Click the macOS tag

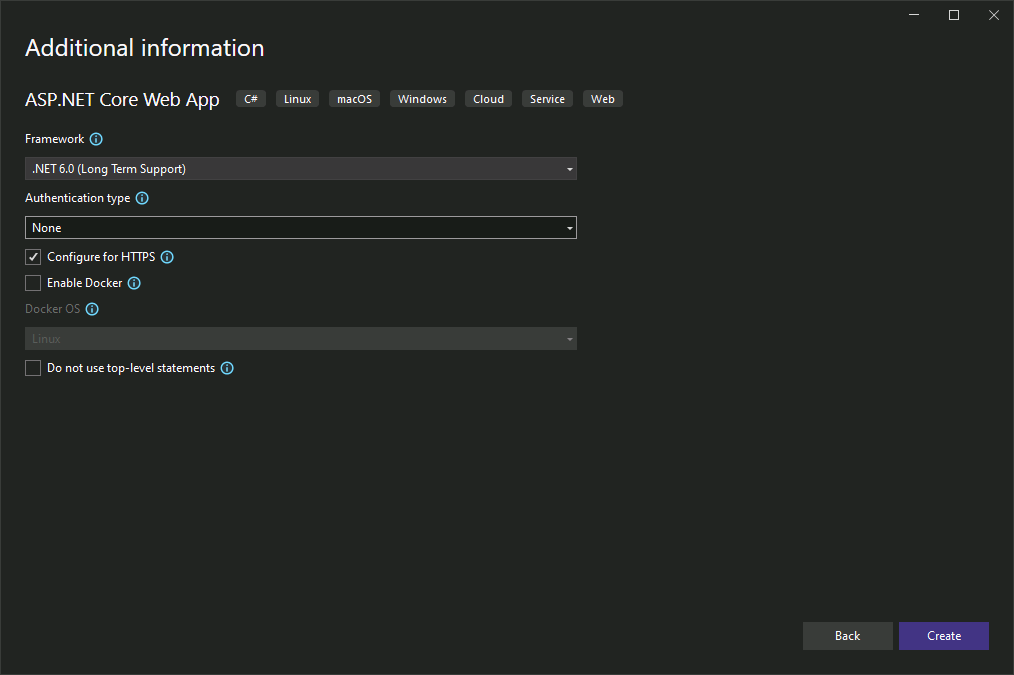tap(354, 99)
